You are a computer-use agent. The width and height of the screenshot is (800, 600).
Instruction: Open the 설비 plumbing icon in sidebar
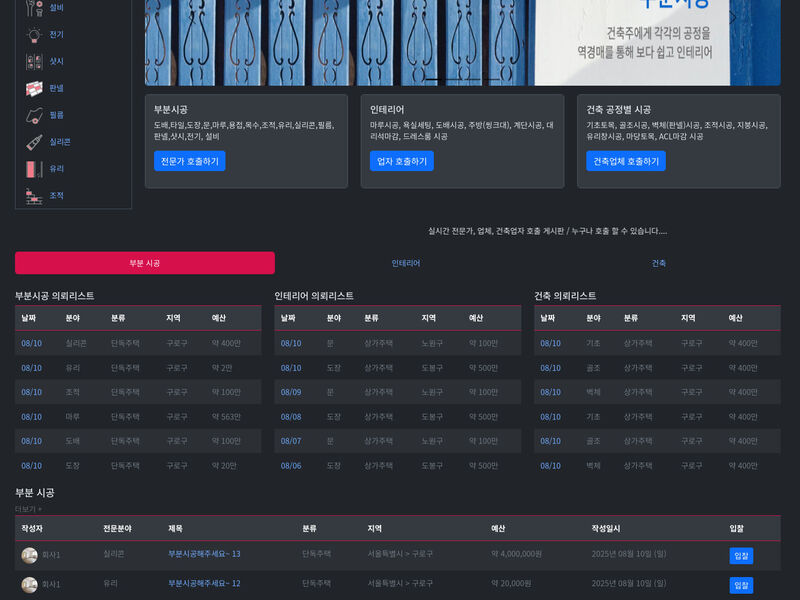click(34, 8)
